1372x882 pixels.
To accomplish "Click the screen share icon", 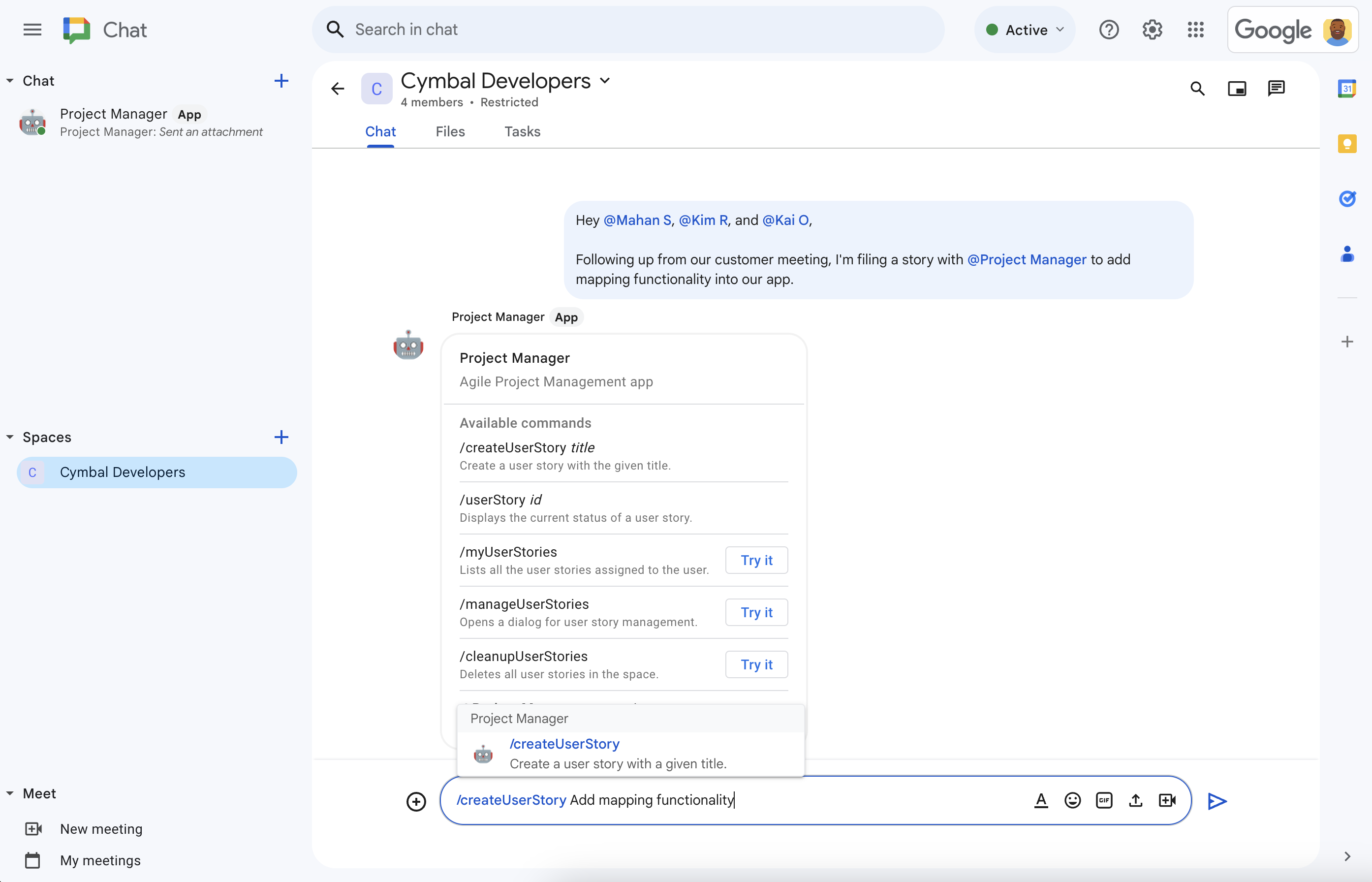I will [1237, 89].
